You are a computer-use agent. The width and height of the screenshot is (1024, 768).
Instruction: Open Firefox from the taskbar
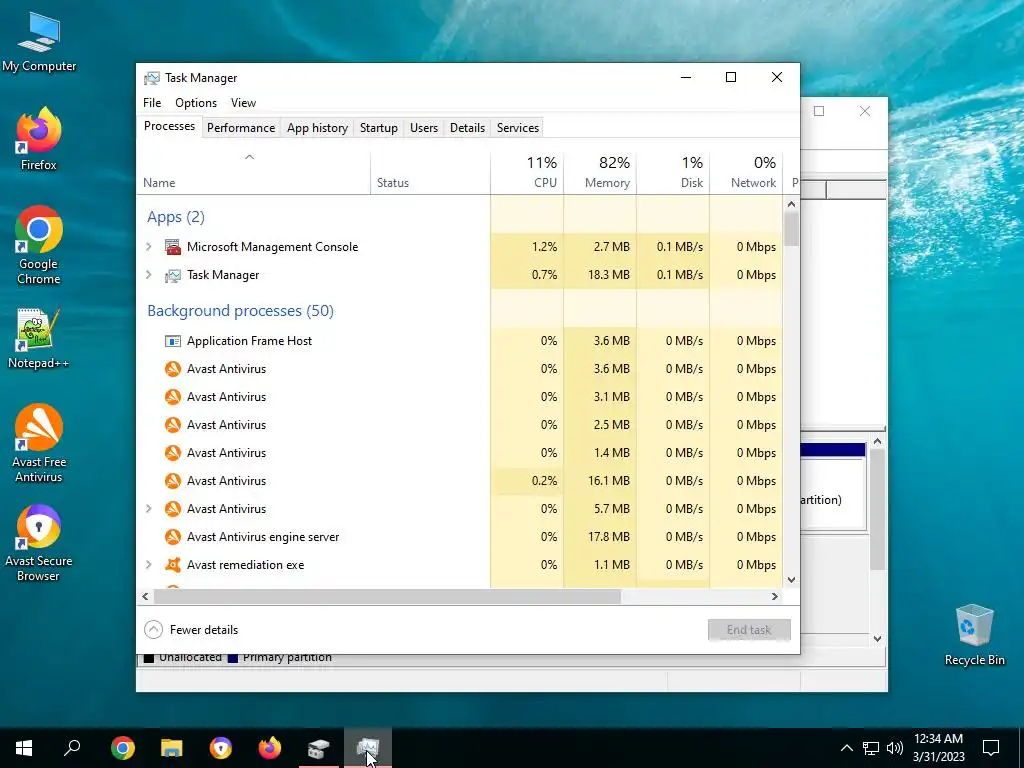pos(270,748)
